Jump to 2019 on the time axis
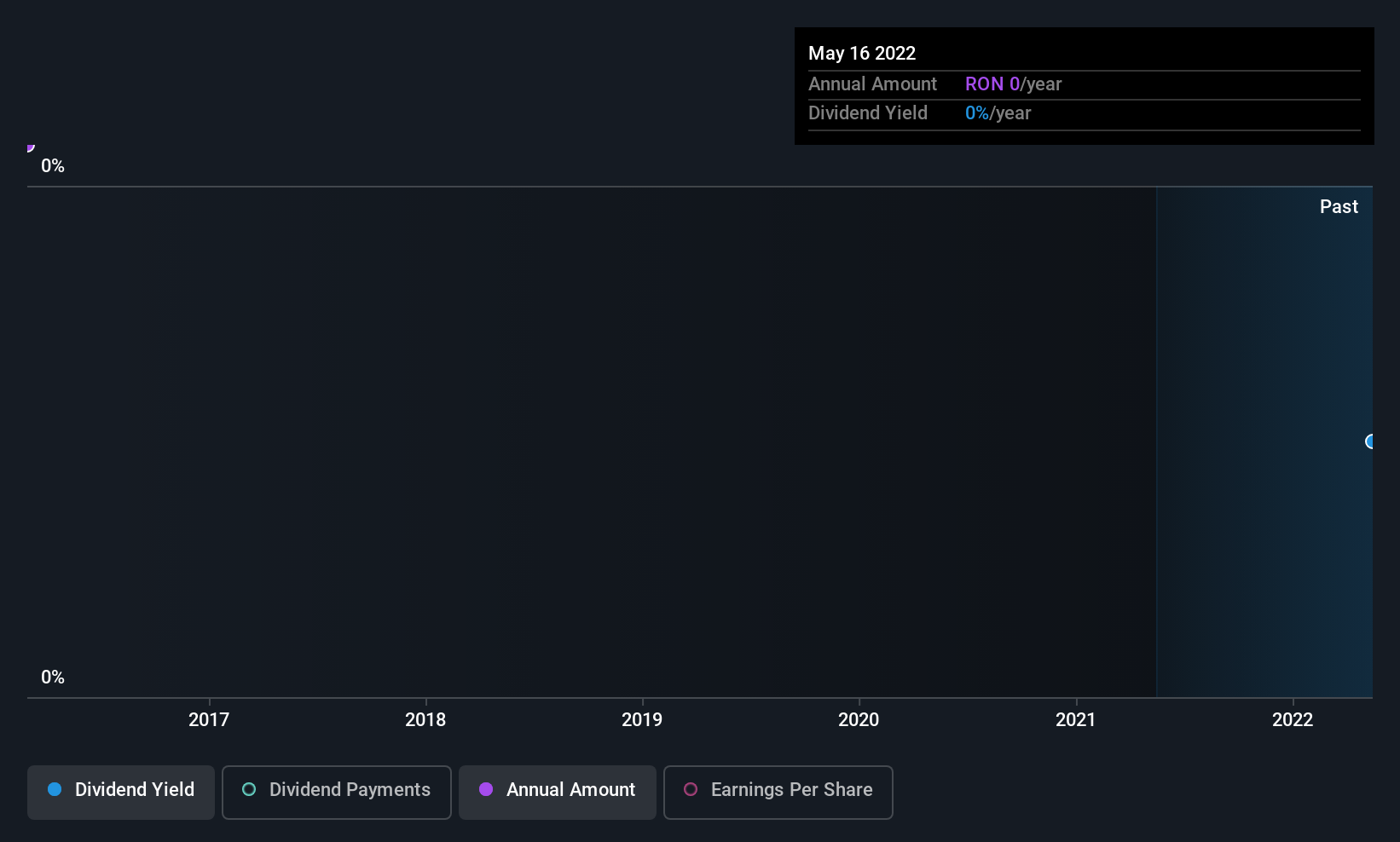Viewport: 1400px width, 842px height. (642, 720)
